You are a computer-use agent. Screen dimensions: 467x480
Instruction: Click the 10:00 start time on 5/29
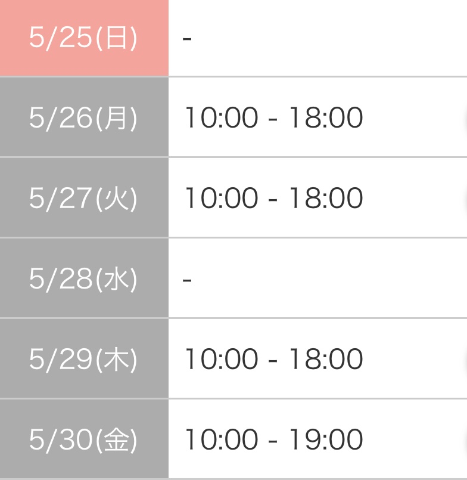[222, 359]
